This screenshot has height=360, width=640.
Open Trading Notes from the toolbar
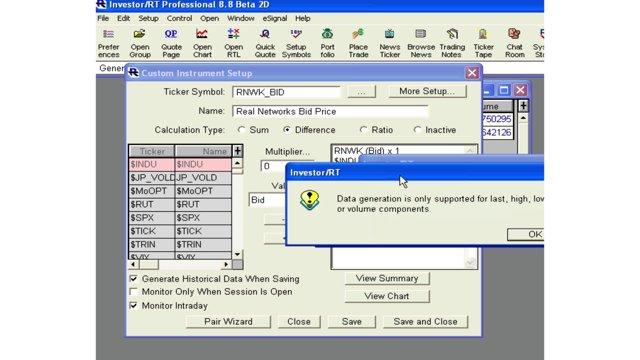[x=452, y=43]
